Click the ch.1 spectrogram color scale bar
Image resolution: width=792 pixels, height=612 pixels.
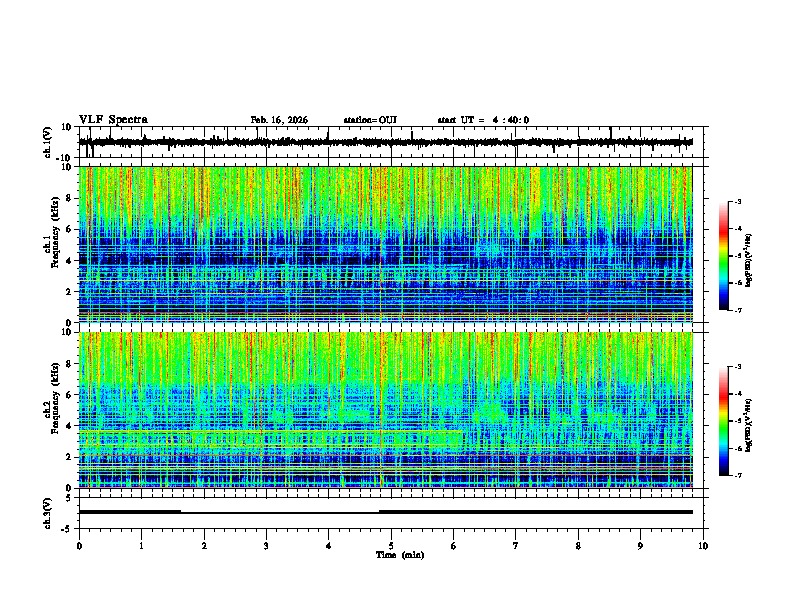(724, 256)
